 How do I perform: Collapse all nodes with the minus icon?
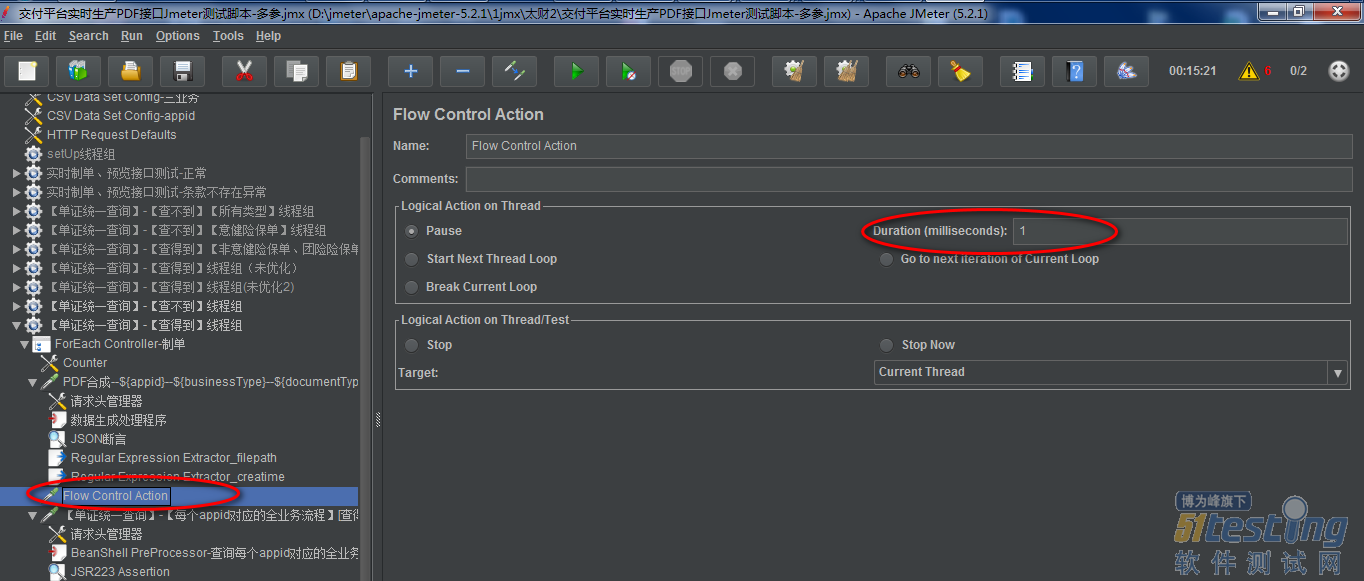pyautogui.click(x=462, y=71)
